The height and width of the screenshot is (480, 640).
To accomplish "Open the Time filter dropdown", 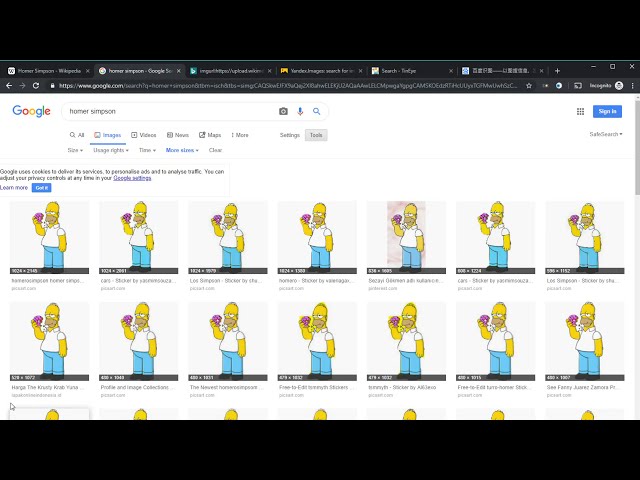I will (147, 150).
